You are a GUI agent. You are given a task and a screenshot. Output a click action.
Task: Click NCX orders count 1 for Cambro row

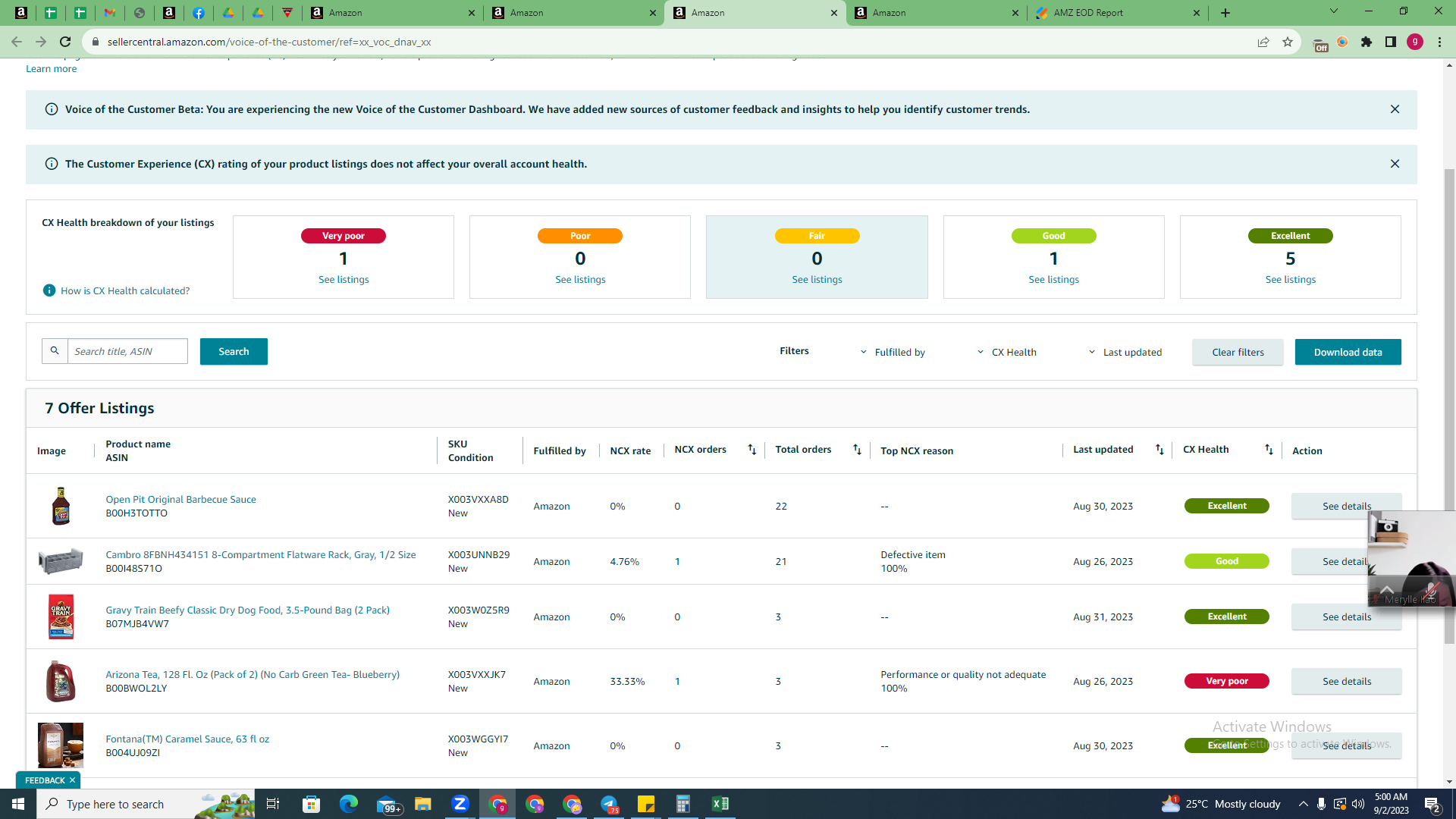pyautogui.click(x=677, y=562)
